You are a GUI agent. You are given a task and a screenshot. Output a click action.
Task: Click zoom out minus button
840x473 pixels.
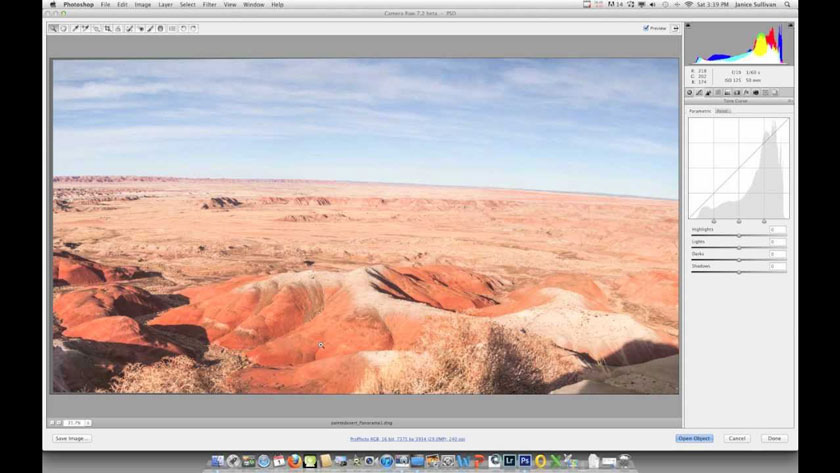click(x=52, y=423)
